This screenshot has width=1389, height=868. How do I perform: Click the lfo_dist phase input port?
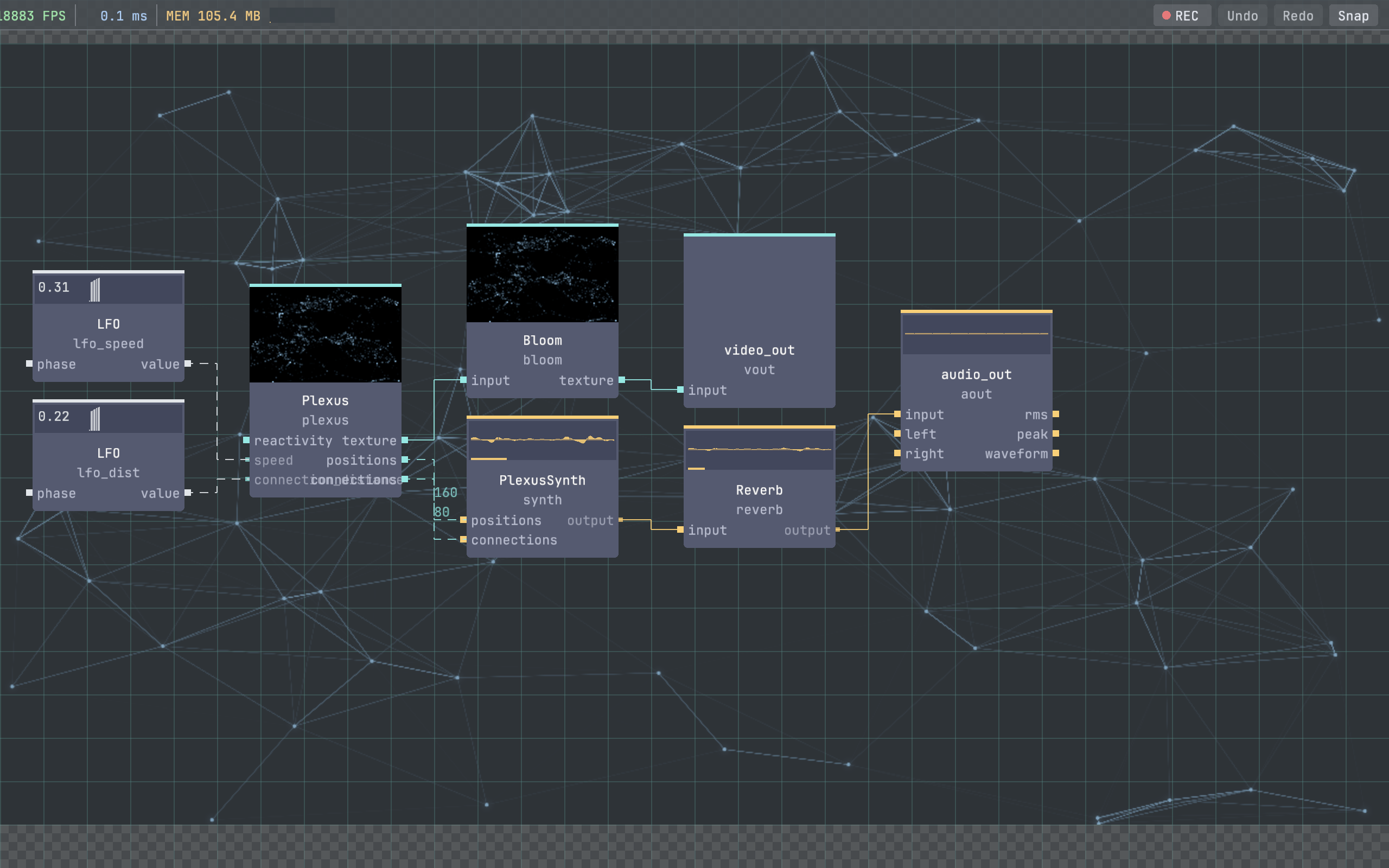29,493
